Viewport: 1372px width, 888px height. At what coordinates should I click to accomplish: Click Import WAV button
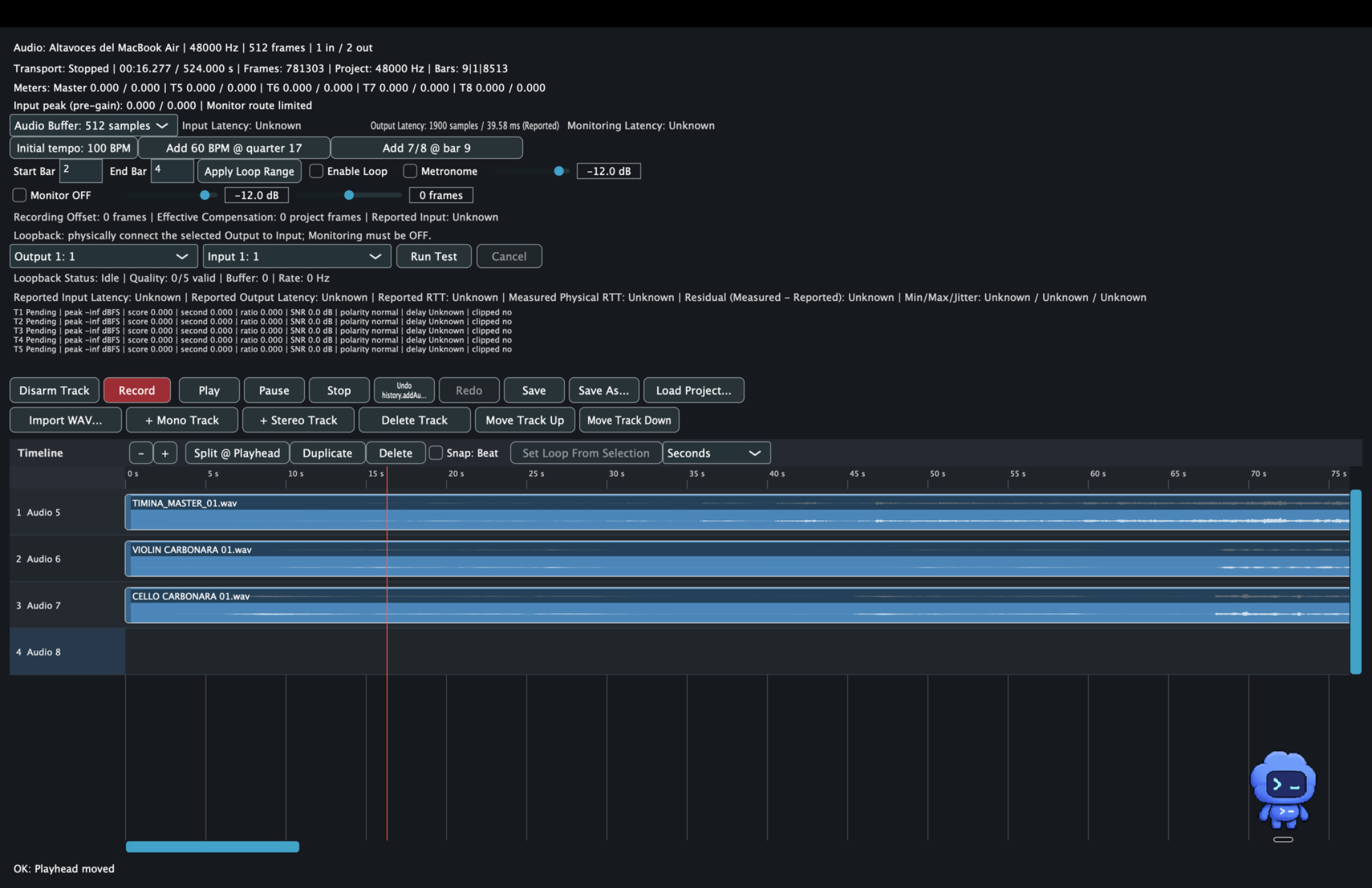point(66,420)
